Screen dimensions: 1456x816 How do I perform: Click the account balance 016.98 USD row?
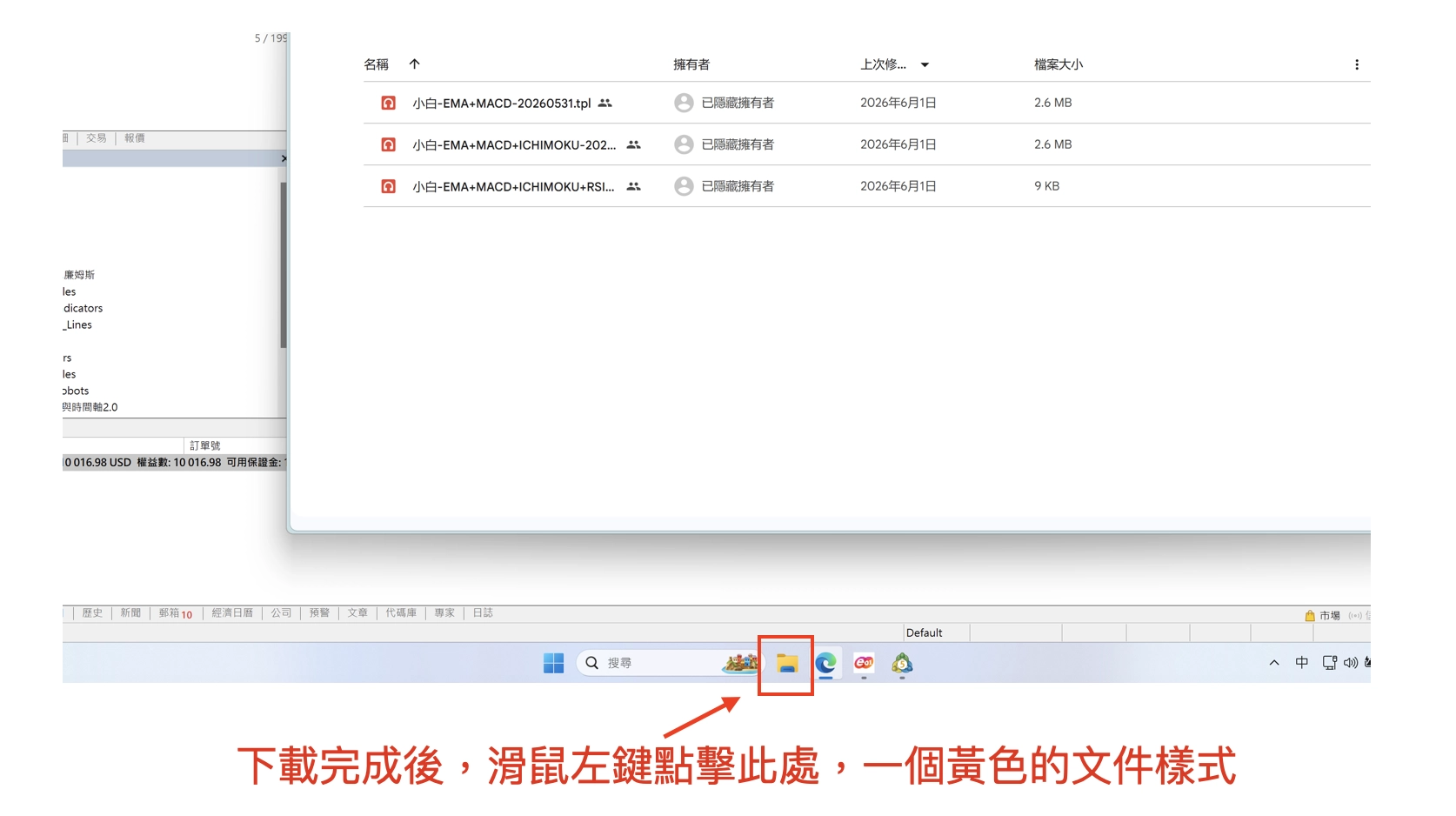point(175,462)
